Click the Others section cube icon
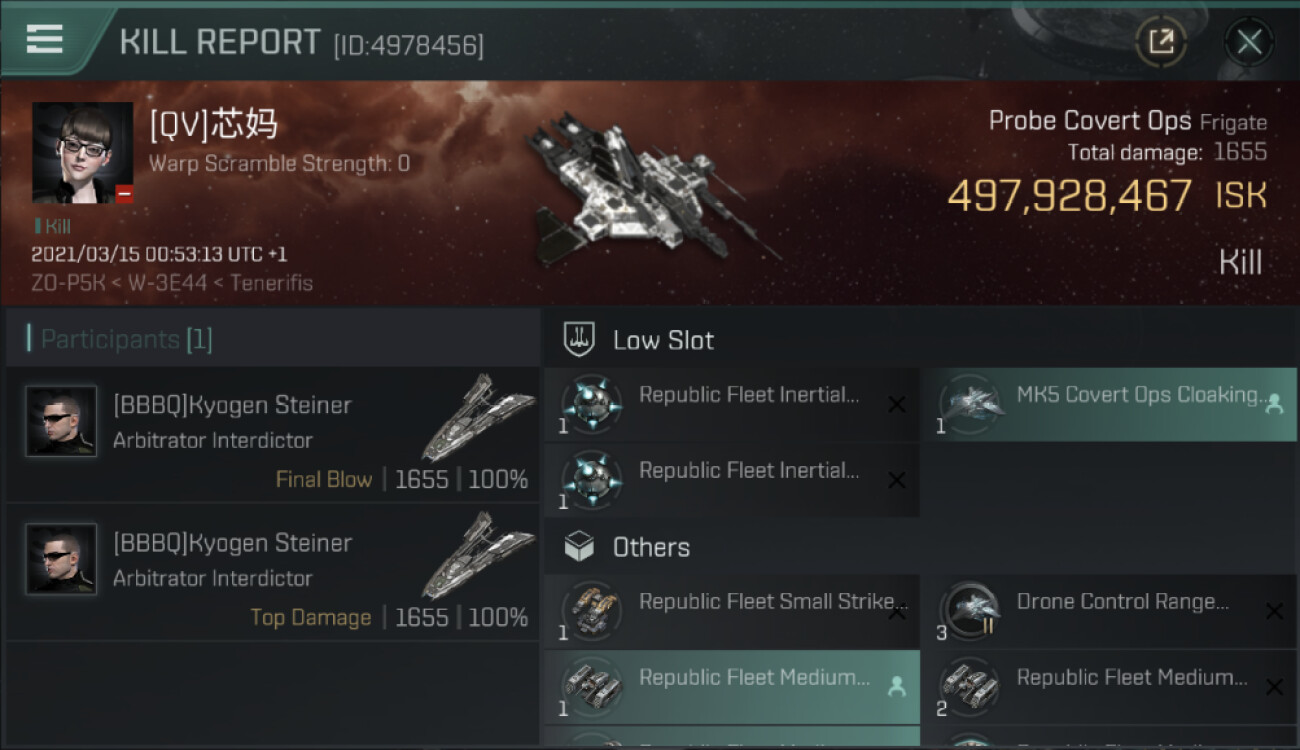This screenshot has height=750, width=1300. [x=580, y=547]
